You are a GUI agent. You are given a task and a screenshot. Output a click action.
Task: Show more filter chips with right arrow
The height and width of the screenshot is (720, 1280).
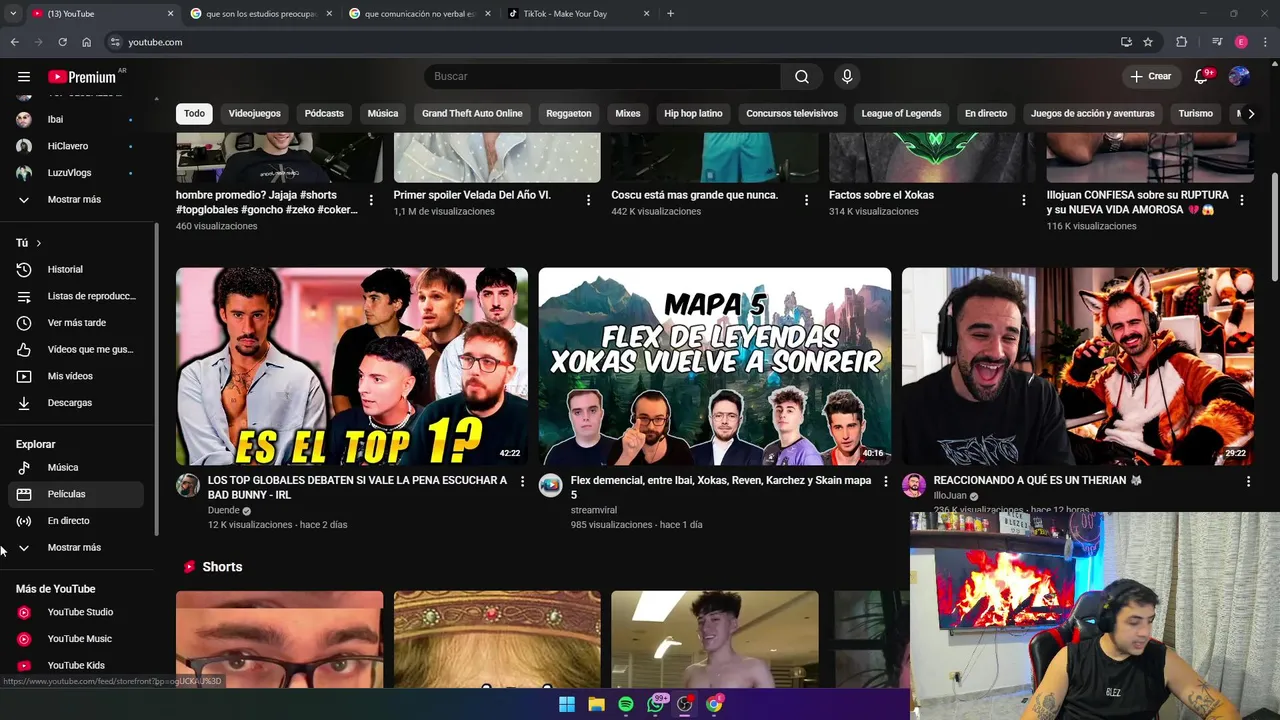[x=1250, y=114]
